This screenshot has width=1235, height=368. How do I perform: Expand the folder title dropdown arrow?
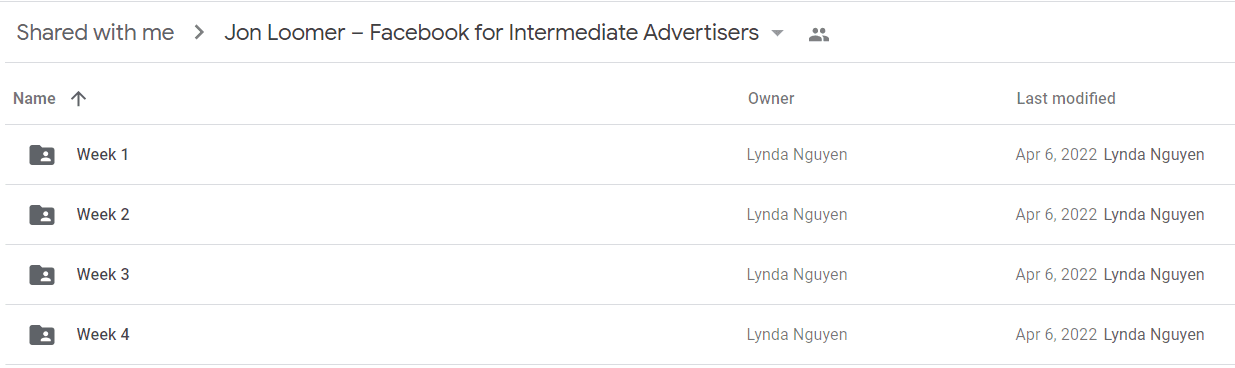pos(778,33)
